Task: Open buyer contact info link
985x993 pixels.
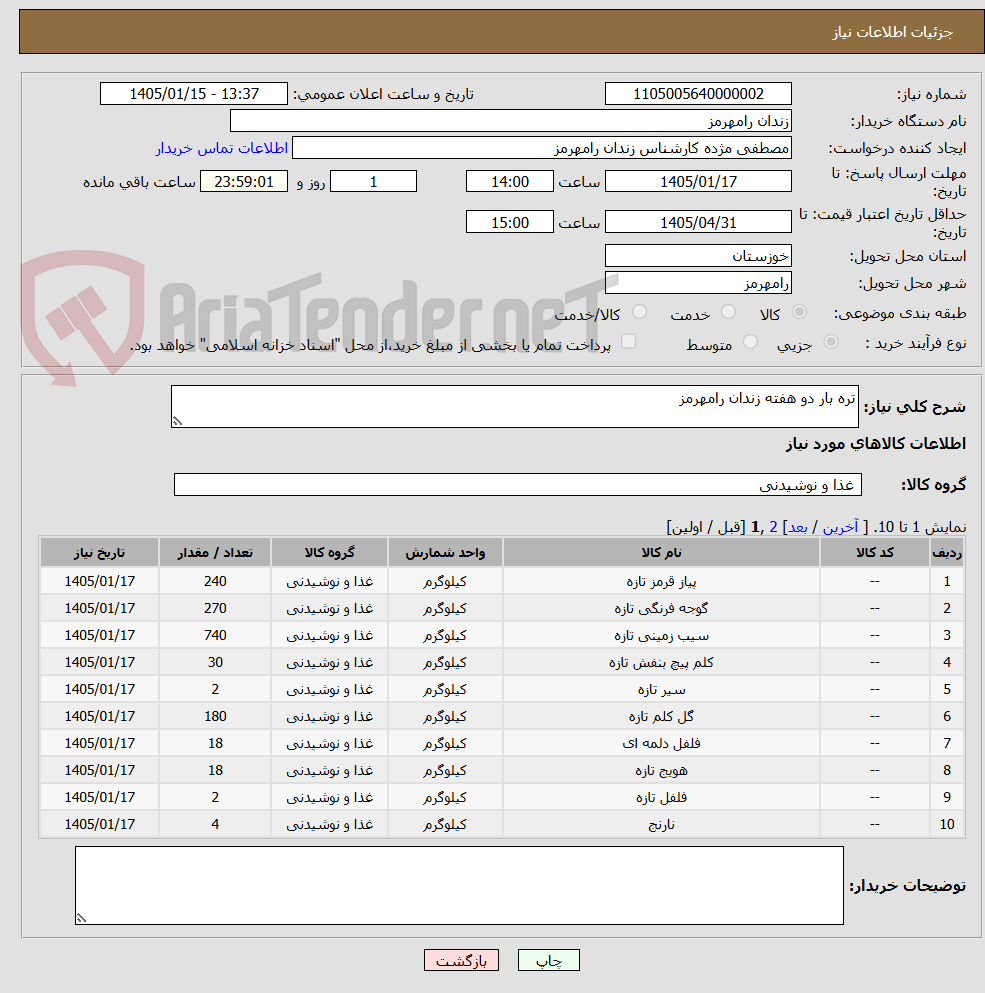Action: (x=222, y=148)
